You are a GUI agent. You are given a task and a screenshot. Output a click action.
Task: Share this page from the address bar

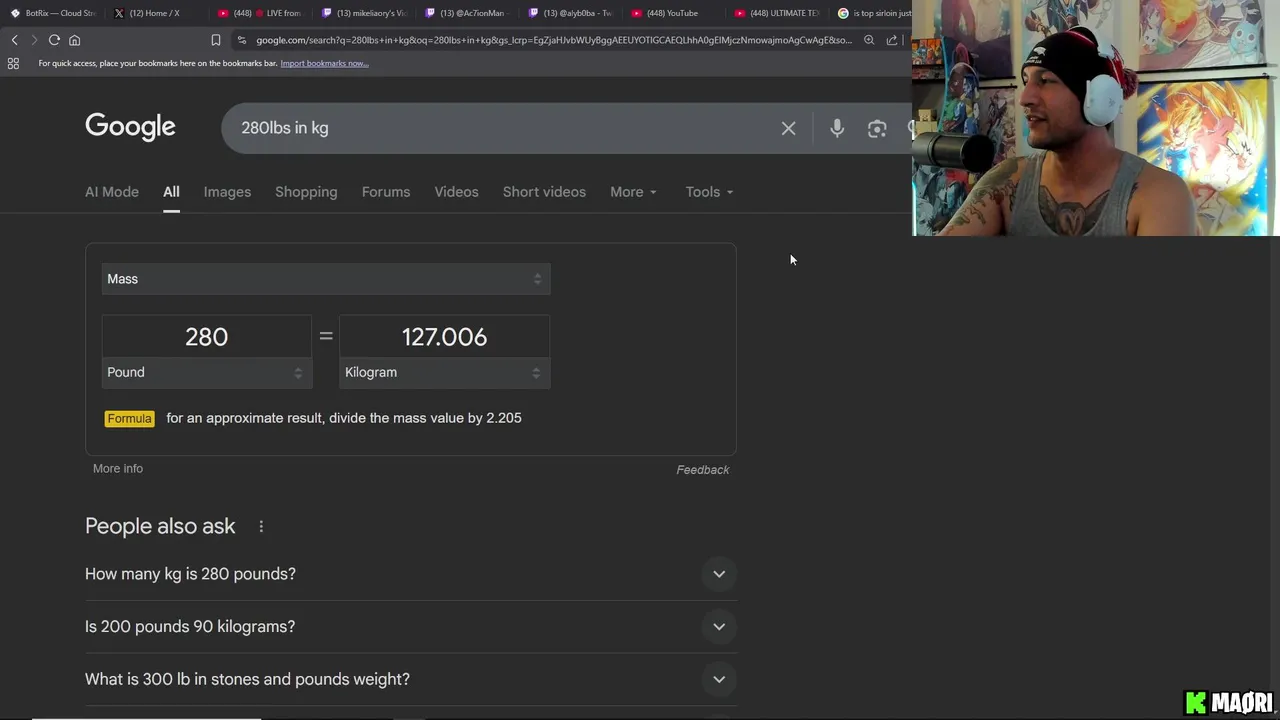pos(892,40)
